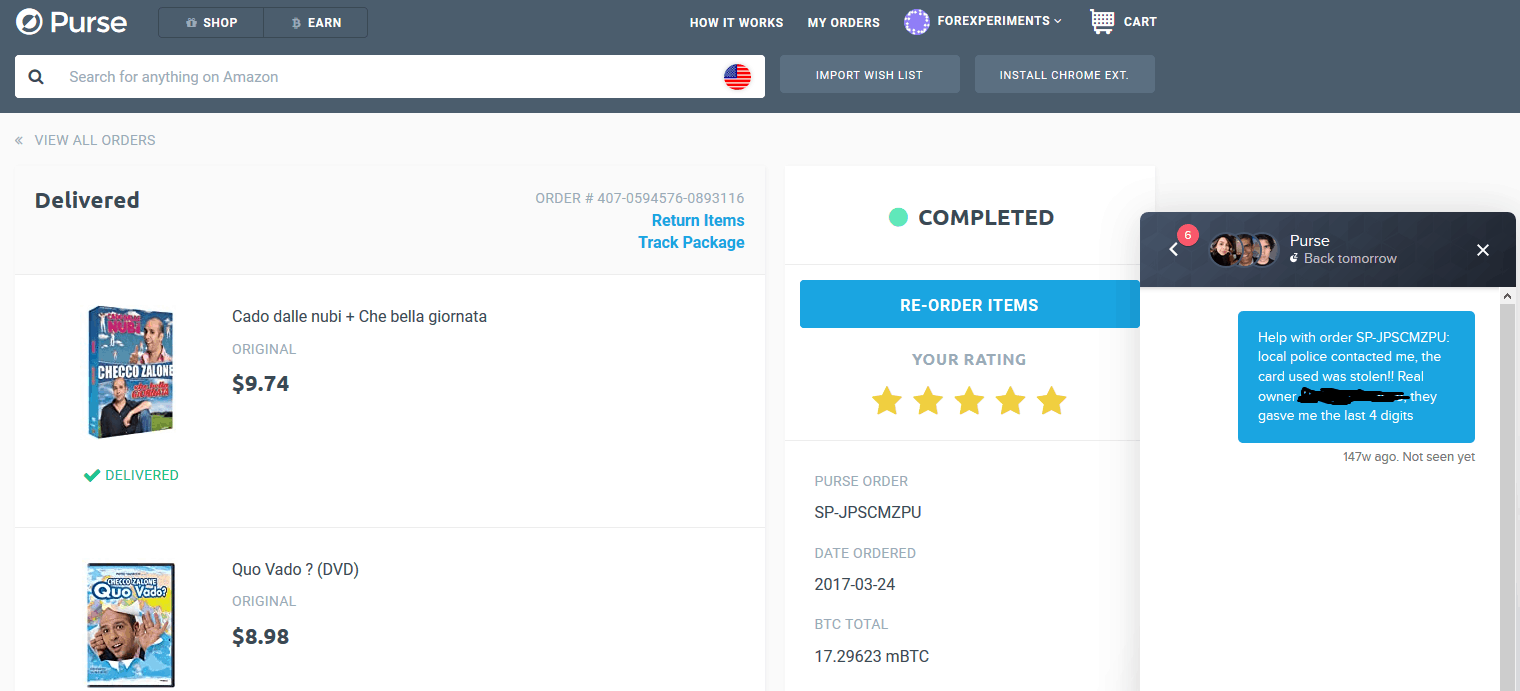This screenshot has height=691, width=1520.
Task: Focus the Amazon search input field
Action: pos(390,77)
